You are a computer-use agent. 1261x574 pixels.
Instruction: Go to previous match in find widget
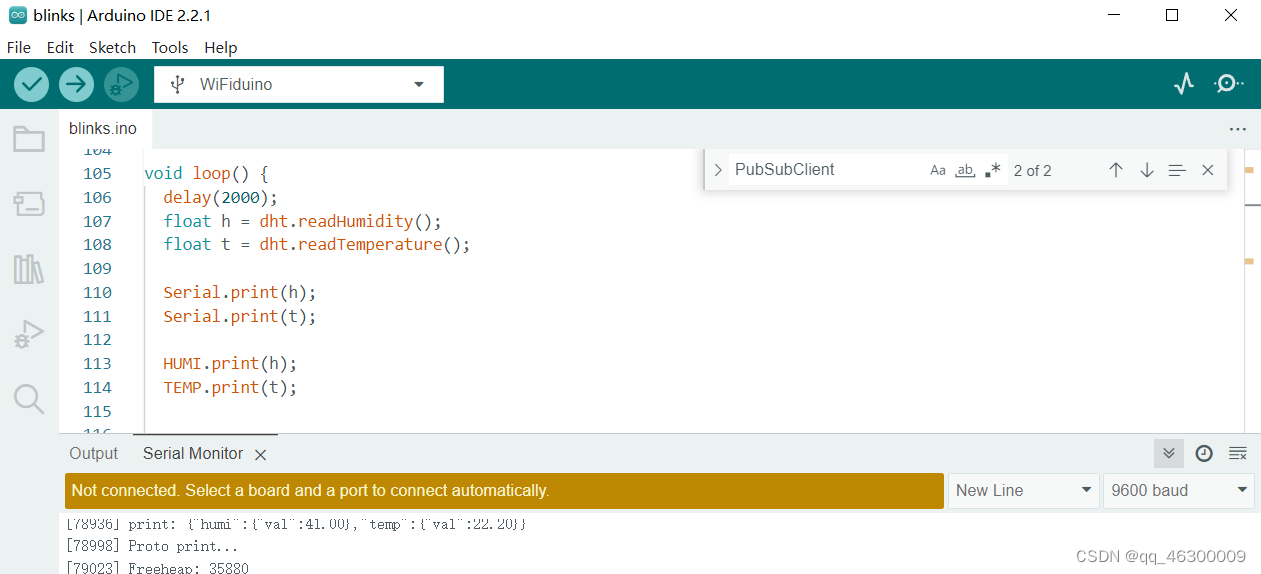[1116, 170]
